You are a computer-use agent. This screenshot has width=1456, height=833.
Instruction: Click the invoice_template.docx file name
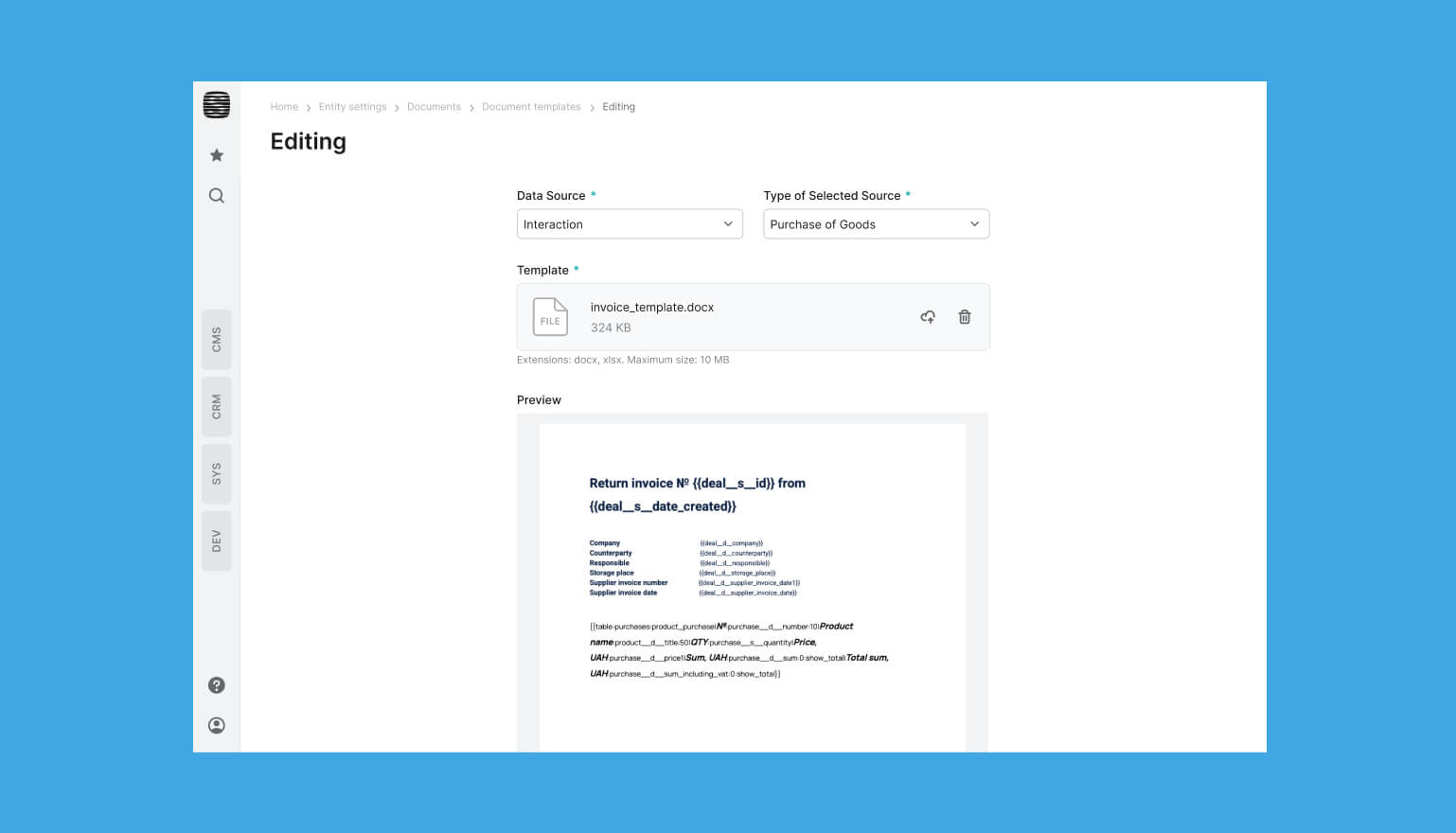tap(651, 308)
